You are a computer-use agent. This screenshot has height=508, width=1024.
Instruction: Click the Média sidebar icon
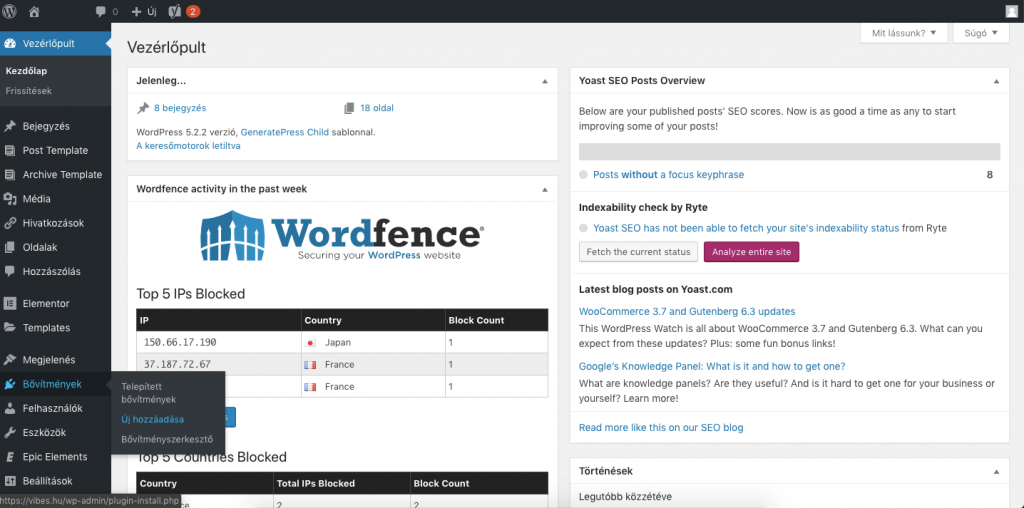tap(10, 198)
